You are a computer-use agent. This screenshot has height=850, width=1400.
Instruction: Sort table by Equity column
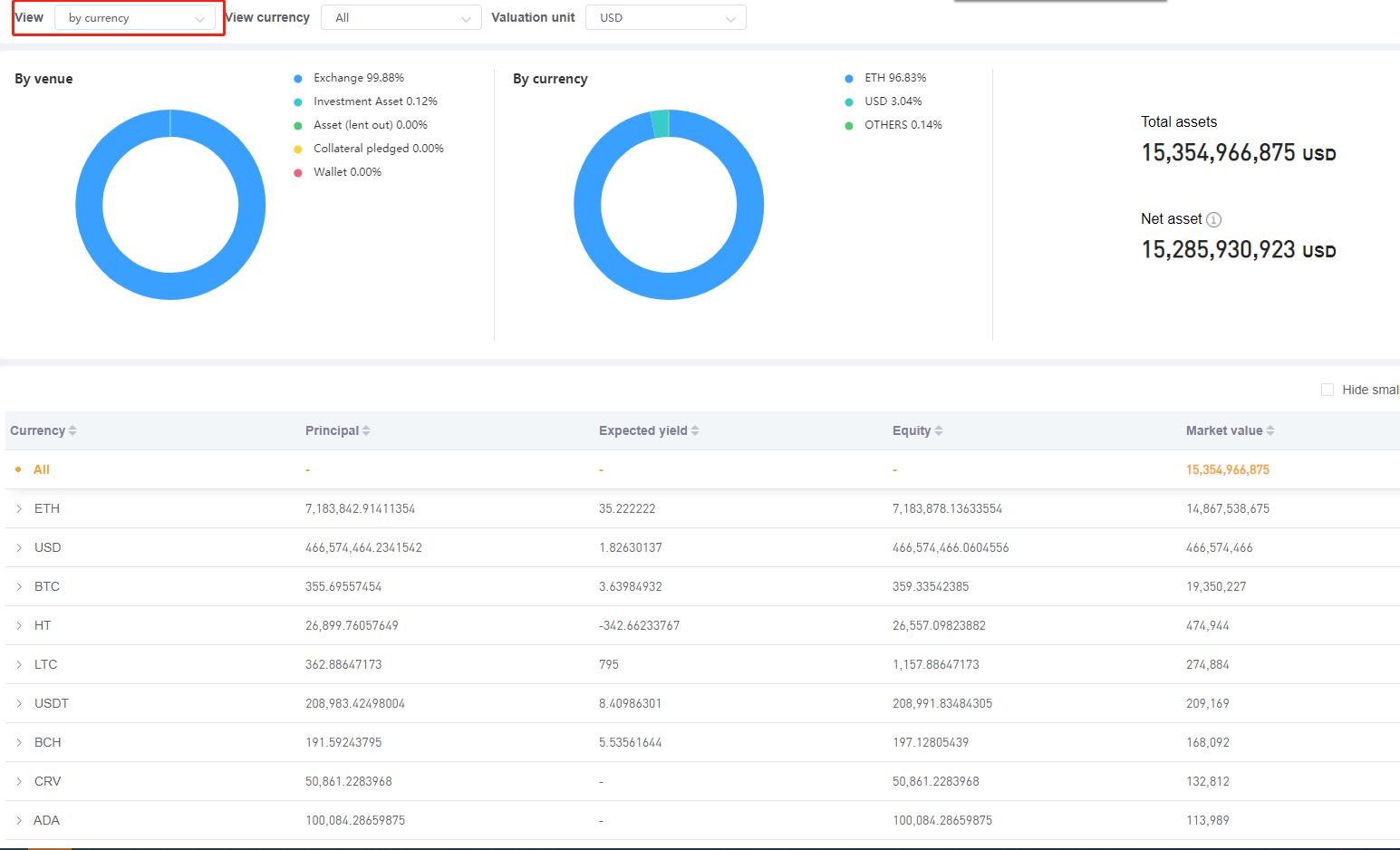point(939,430)
